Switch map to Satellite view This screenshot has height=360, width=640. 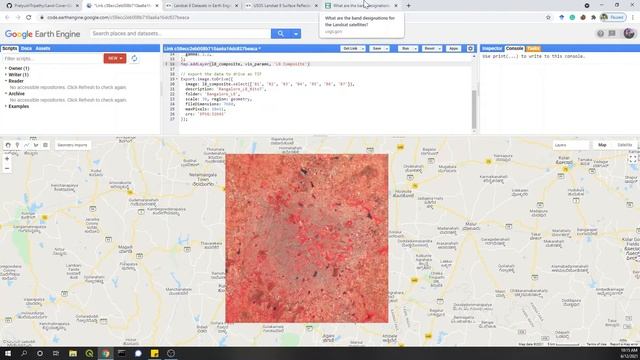click(x=624, y=145)
